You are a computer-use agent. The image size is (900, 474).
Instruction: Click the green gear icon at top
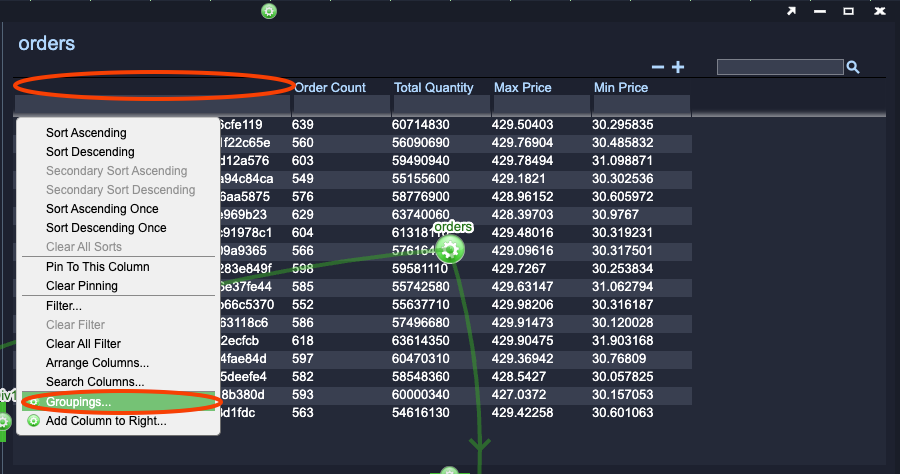pos(269,11)
